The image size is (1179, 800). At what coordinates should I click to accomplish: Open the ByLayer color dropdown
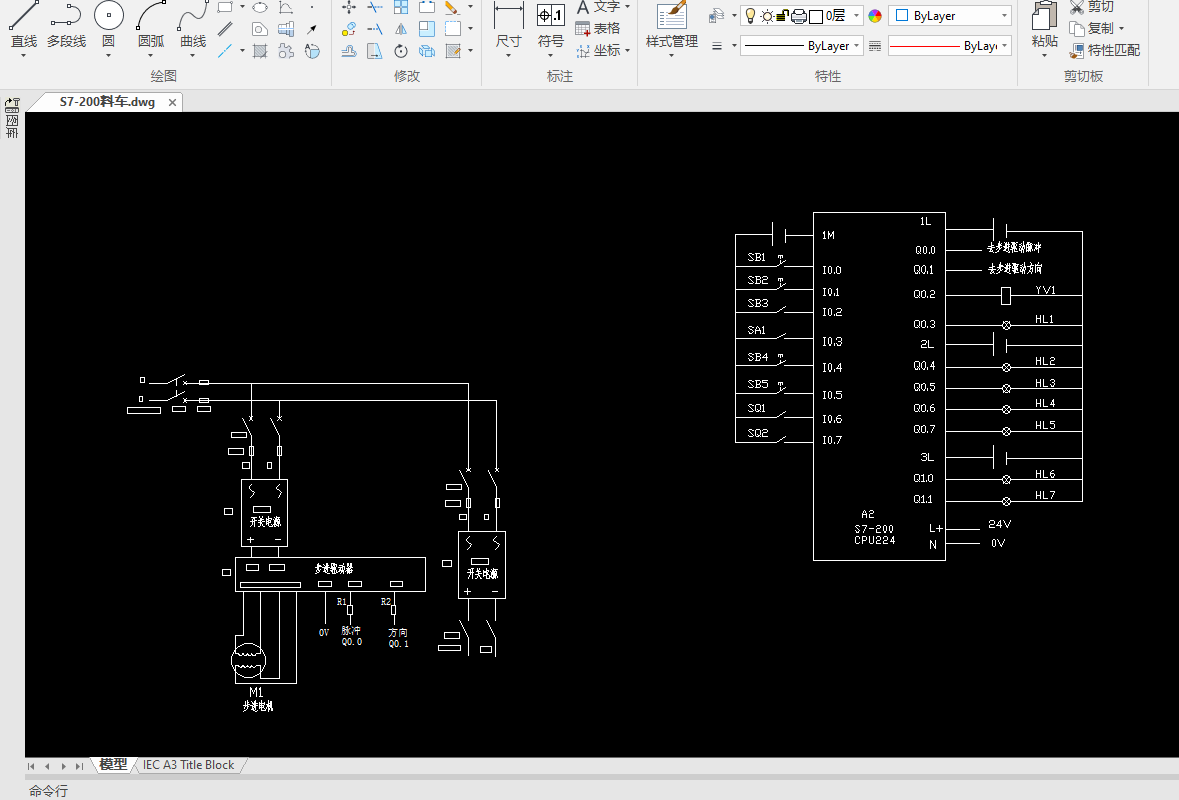point(950,16)
